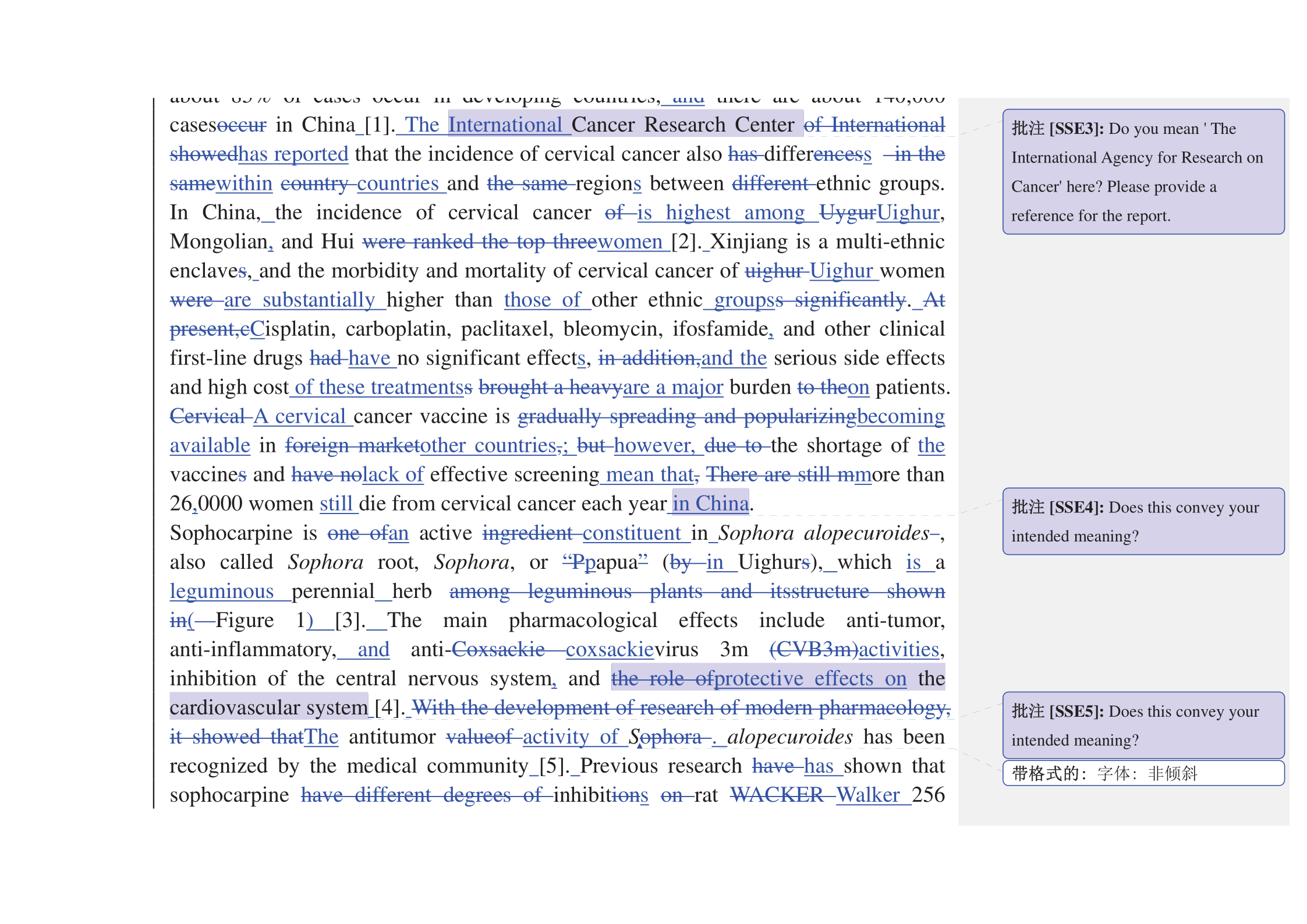Click italic text 'Sophora alopecuroides'

[823, 533]
